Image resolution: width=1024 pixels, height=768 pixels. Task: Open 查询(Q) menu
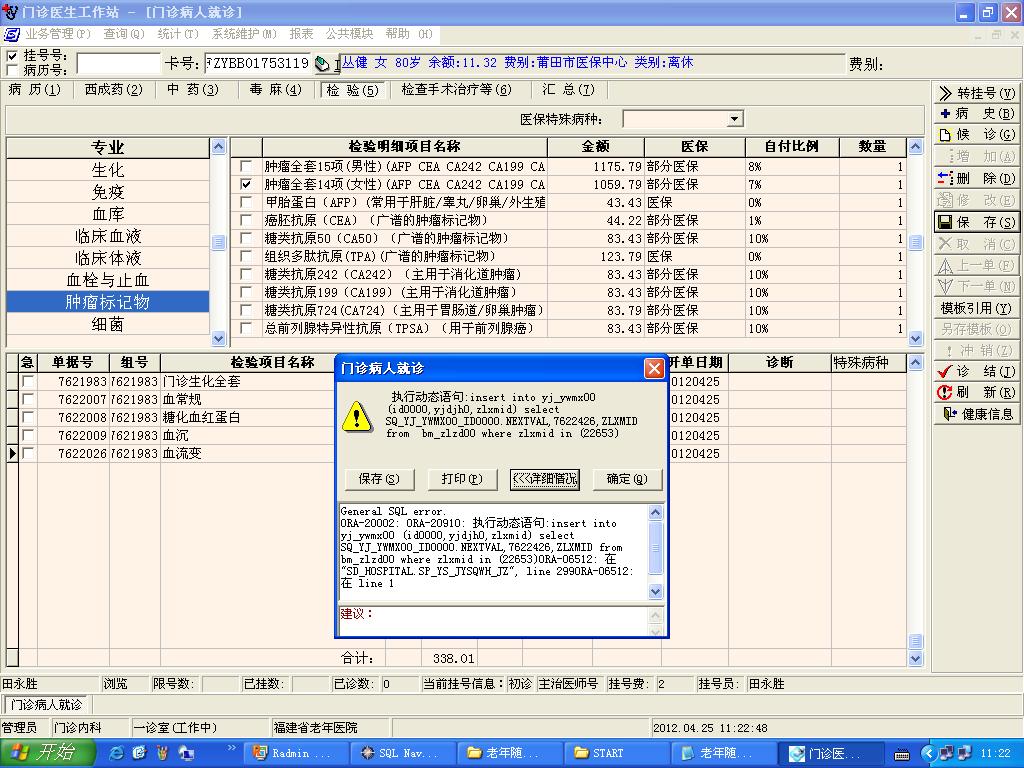tap(123, 34)
